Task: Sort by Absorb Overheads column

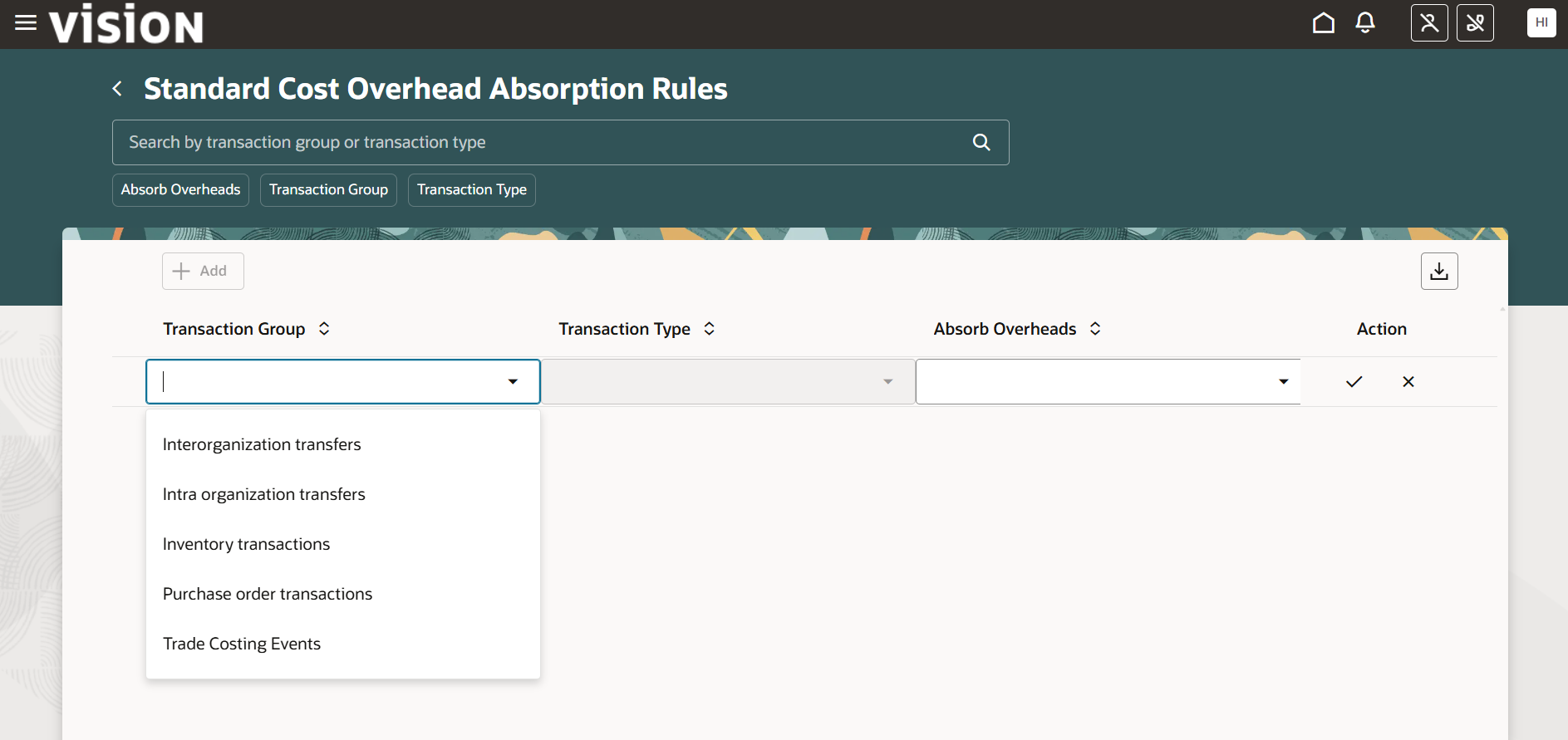Action: [x=1095, y=329]
